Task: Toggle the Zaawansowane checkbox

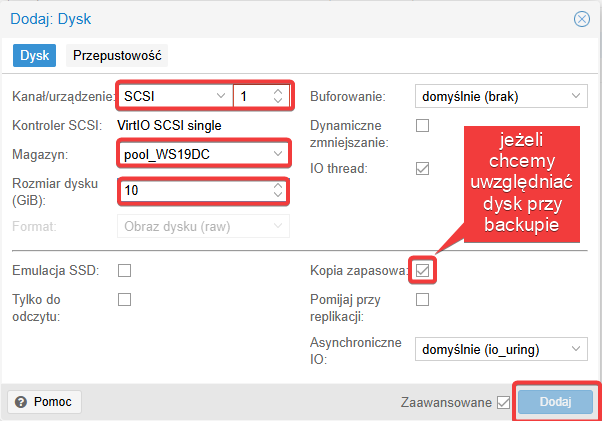Action: pyautogui.click(x=503, y=402)
